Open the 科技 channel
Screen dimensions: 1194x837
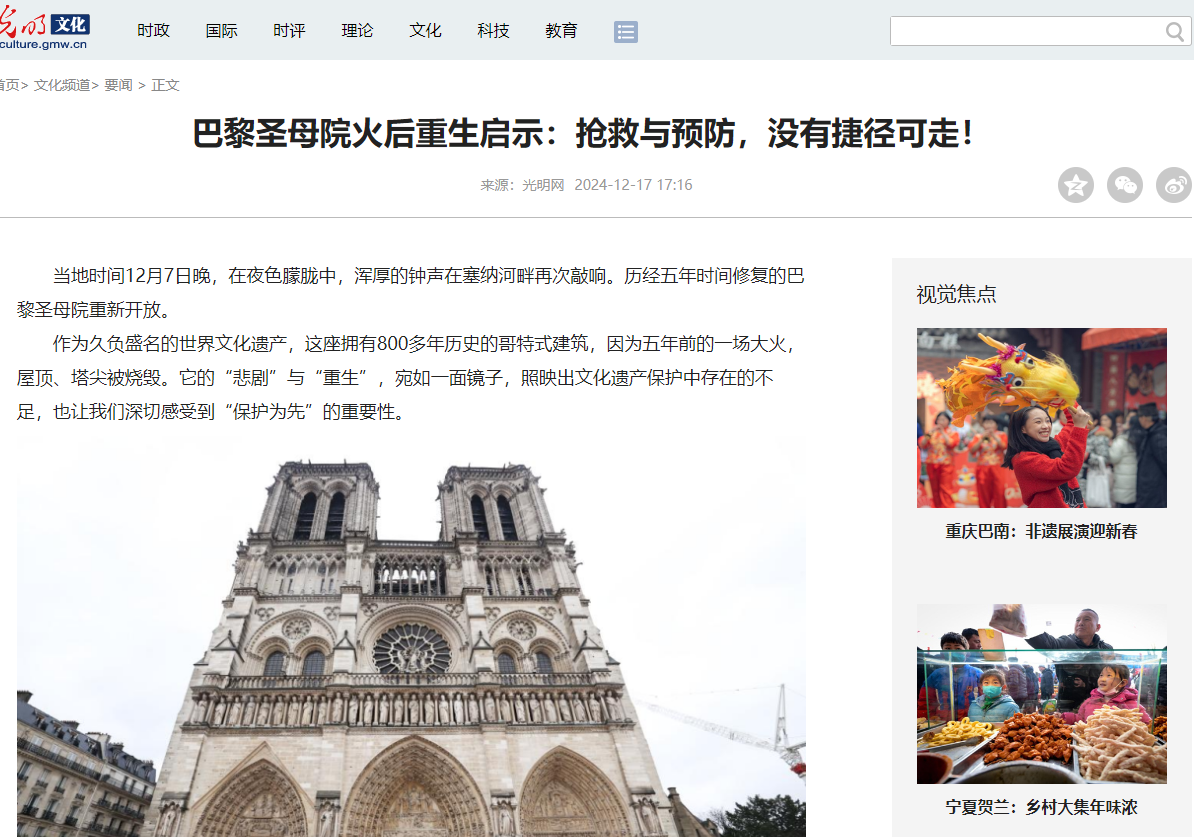(x=494, y=31)
